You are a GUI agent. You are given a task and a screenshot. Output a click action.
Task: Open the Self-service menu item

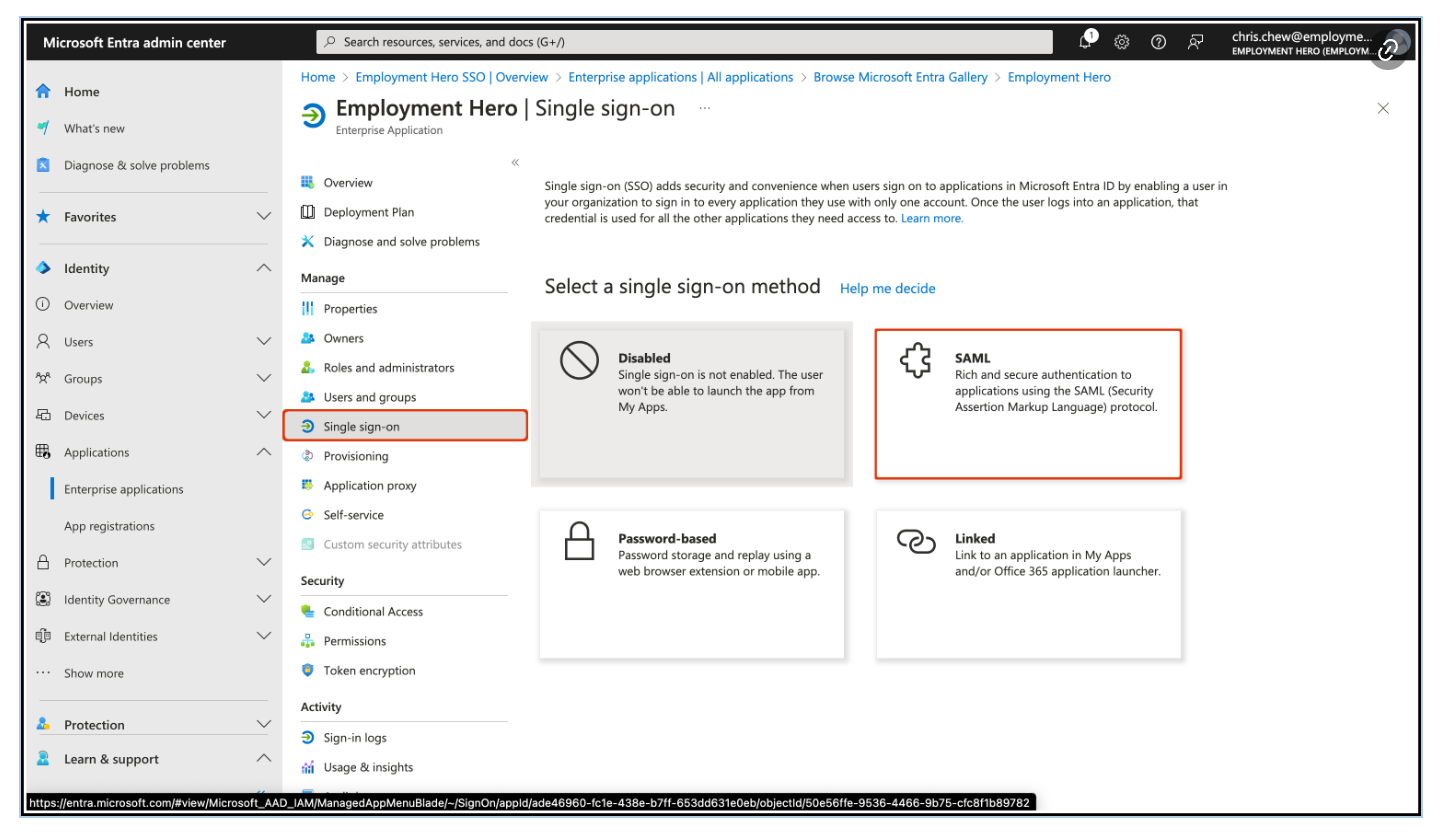[x=354, y=515]
